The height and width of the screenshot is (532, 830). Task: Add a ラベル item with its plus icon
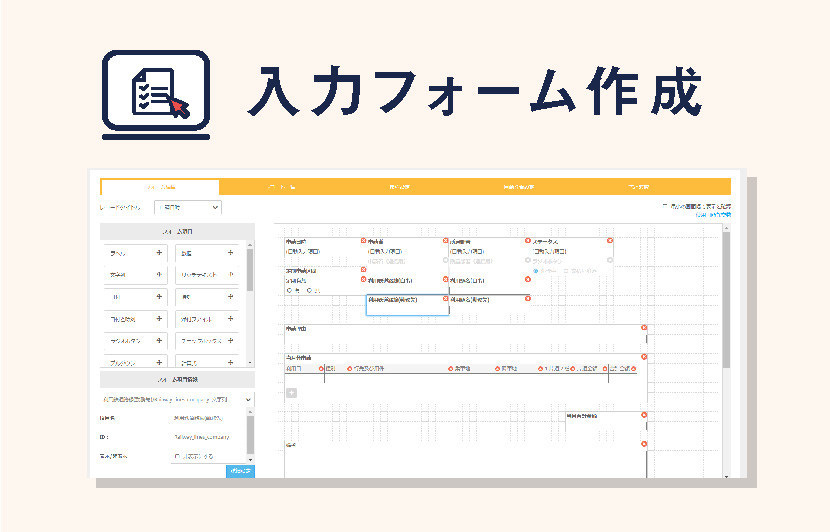coord(159,253)
